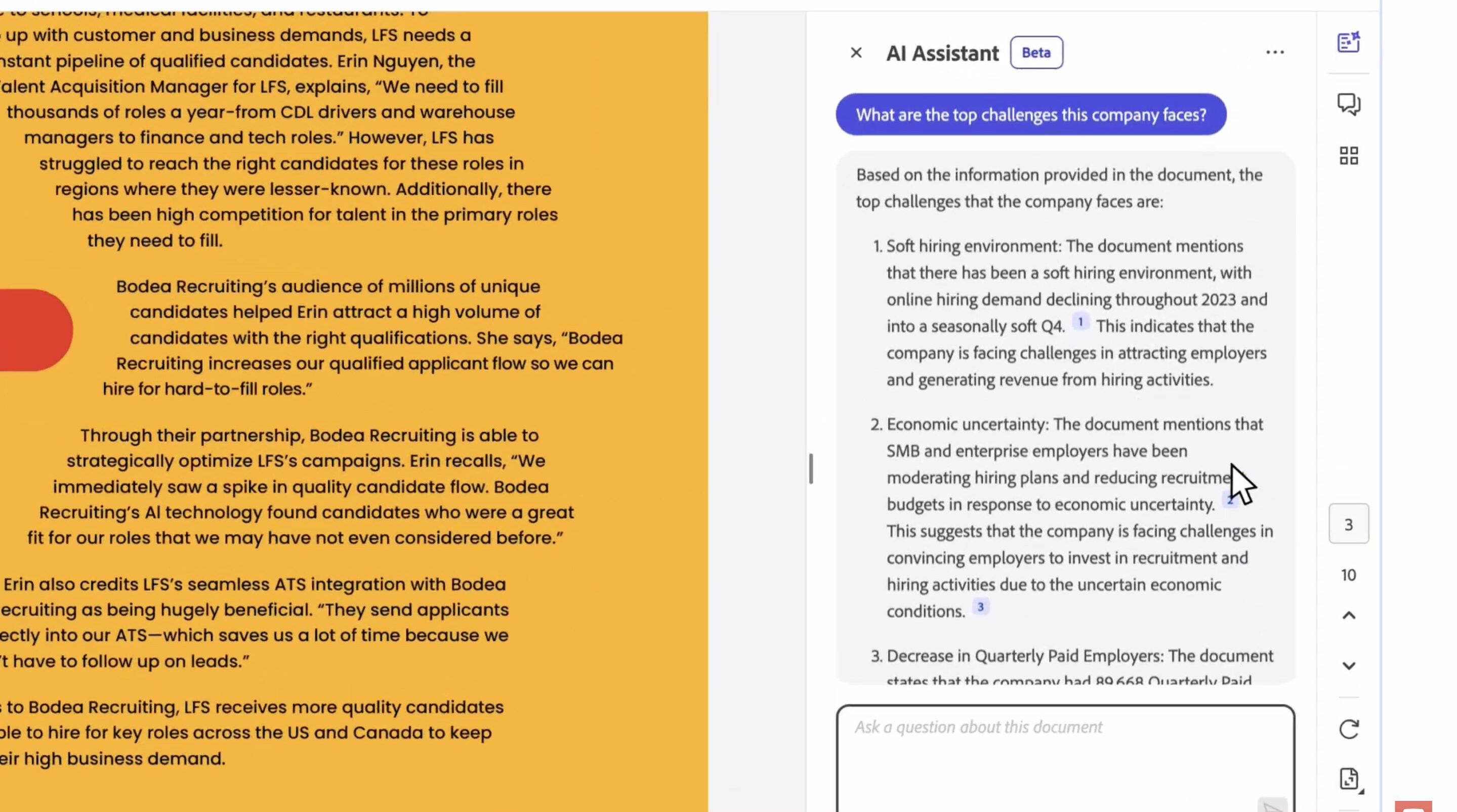Go to next page with down chevron
The width and height of the screenshot is (1457, 812).
point(1348,666)
